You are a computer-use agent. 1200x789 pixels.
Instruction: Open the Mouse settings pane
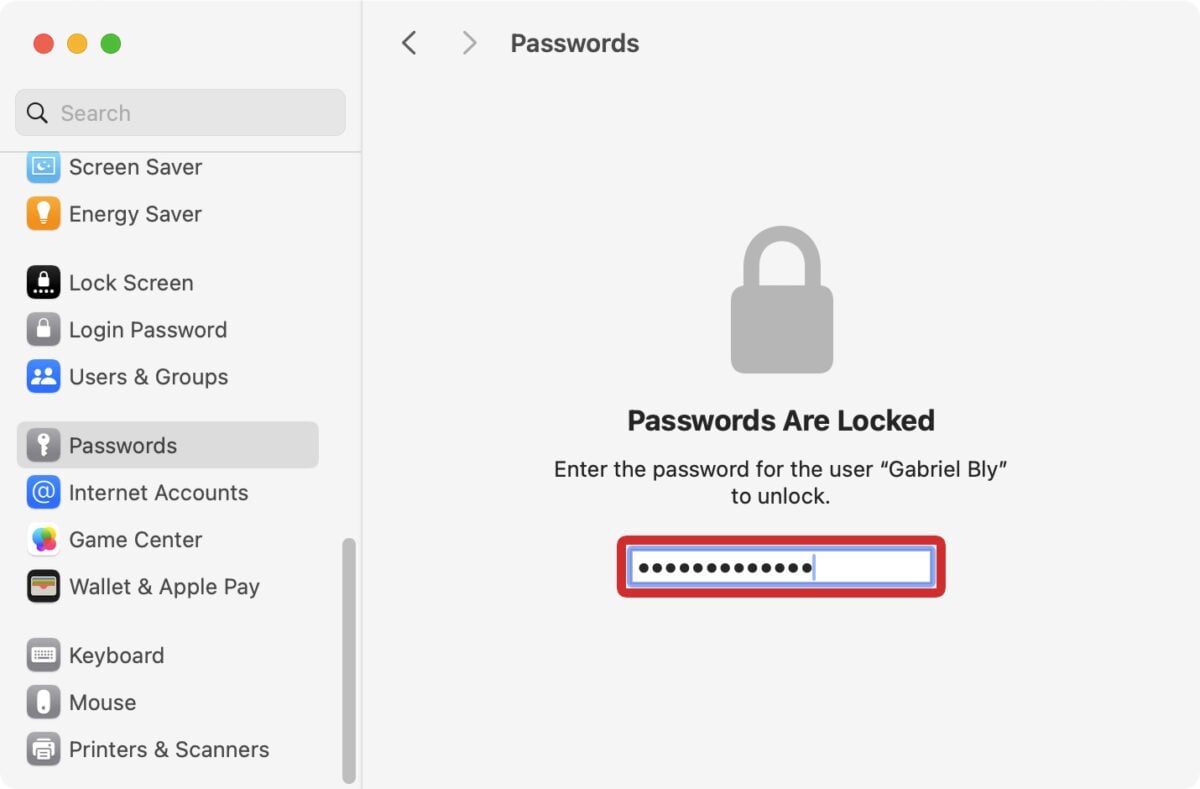(102, 703)
